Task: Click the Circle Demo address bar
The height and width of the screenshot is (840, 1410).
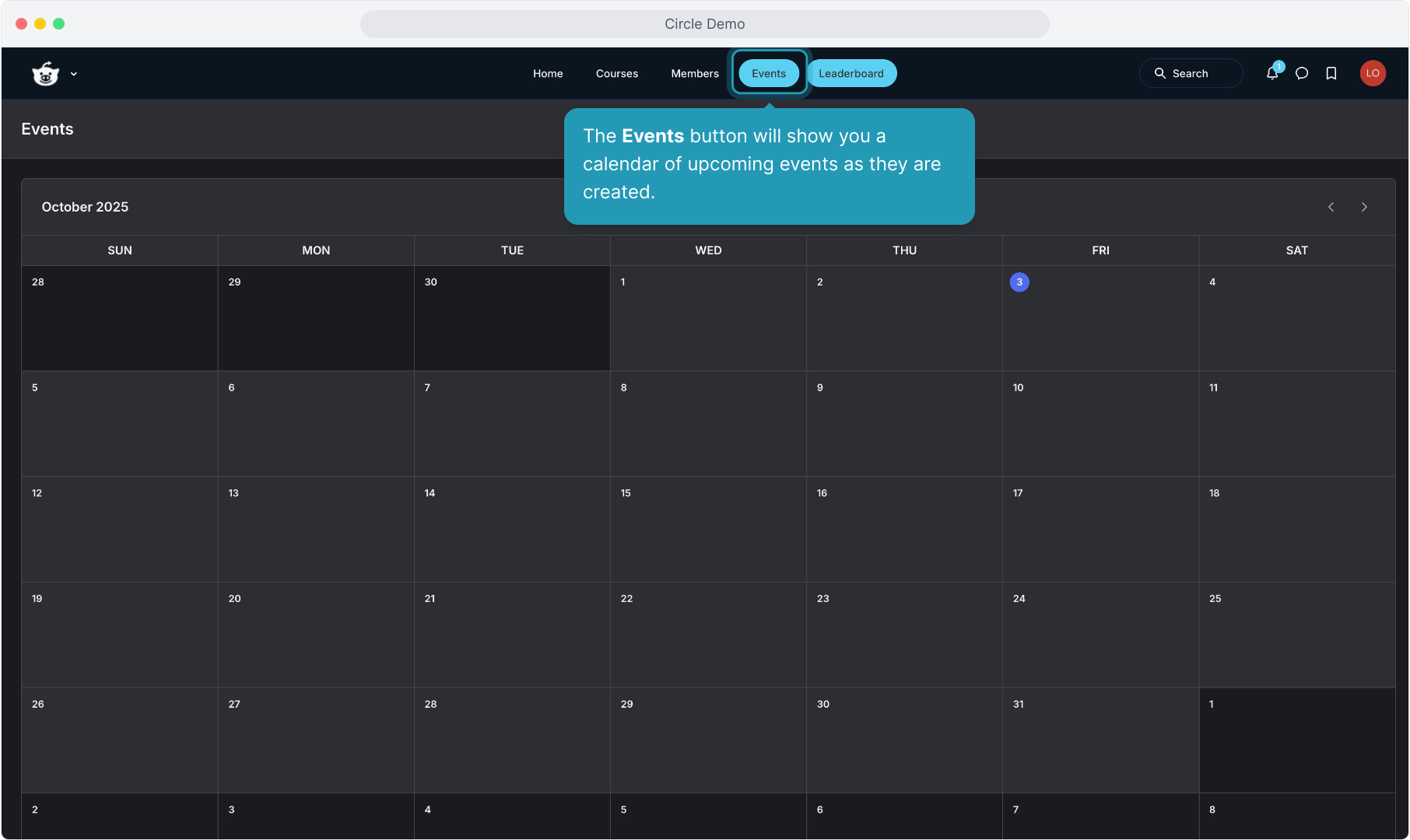Action: pos(704,24)
